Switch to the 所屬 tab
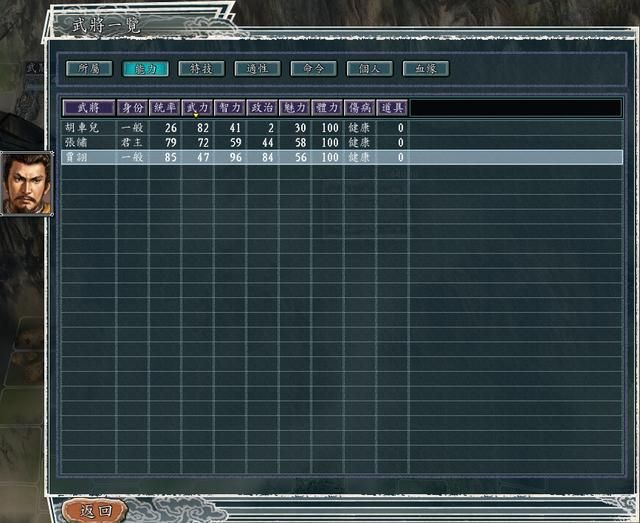This screenshot has width=640, height=523. tap(89, 69)
